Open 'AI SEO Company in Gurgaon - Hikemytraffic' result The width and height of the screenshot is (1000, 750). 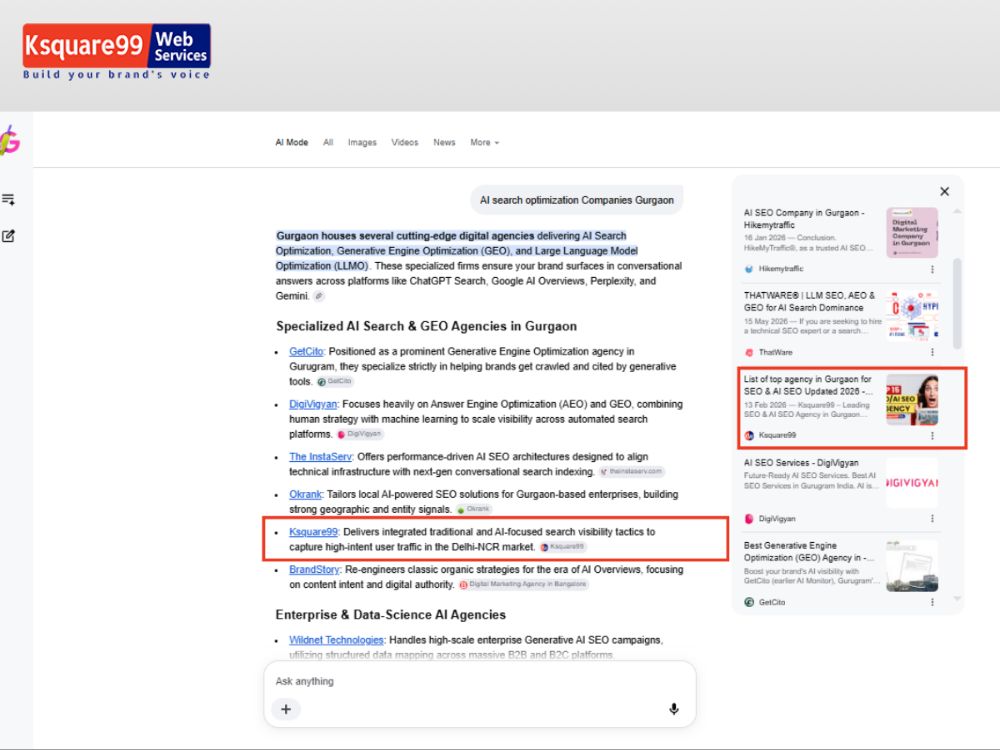804,219
